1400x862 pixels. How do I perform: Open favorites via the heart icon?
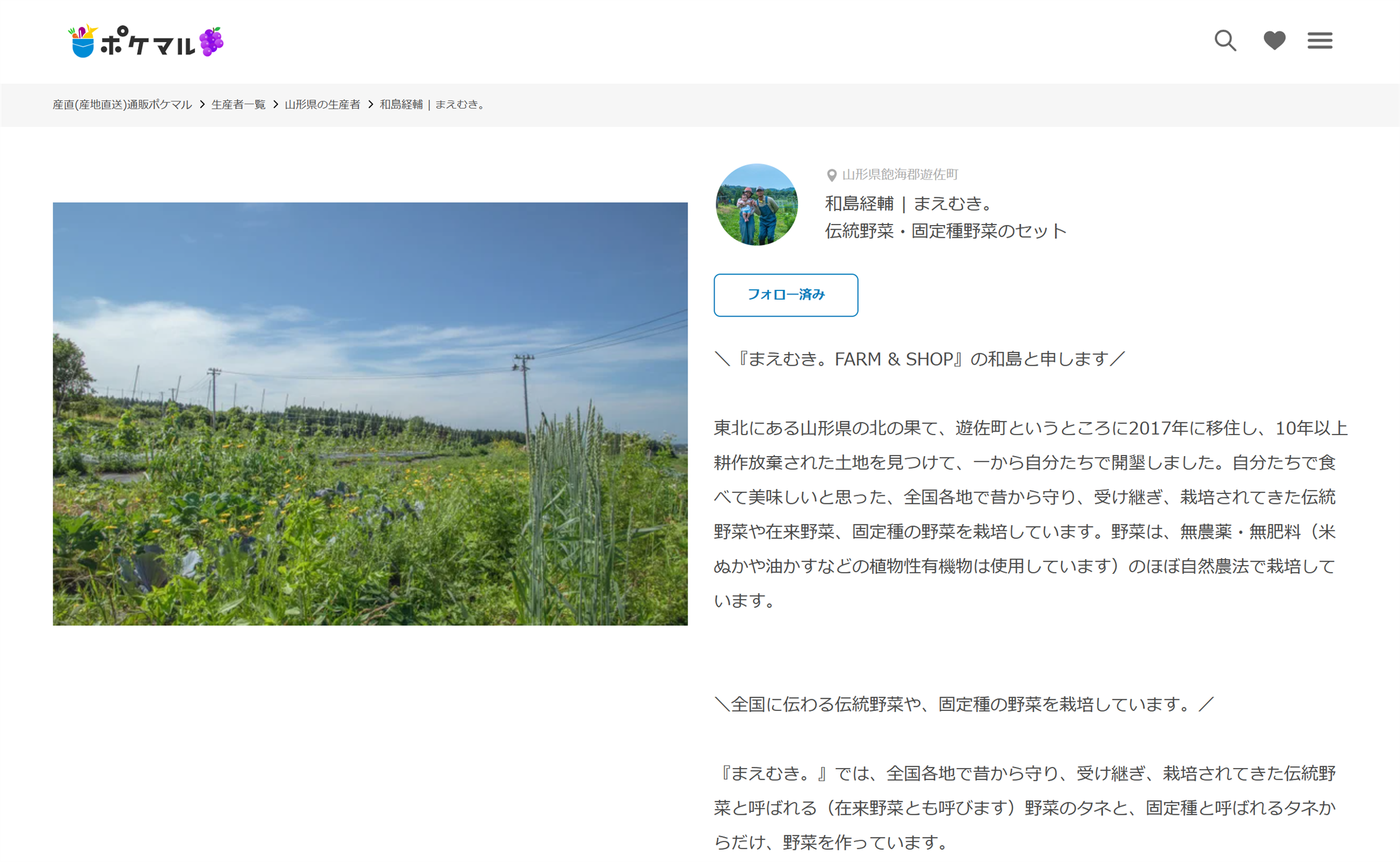coord(1274,40)
